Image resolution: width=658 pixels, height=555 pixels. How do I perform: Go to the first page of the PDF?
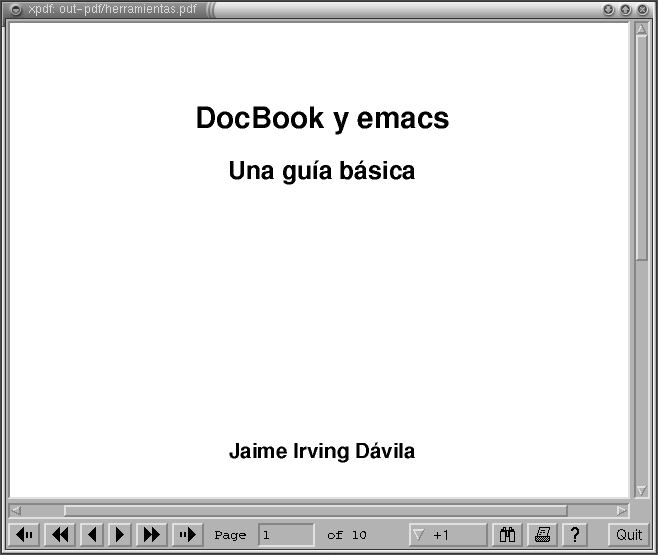click(x=27, y=535)
